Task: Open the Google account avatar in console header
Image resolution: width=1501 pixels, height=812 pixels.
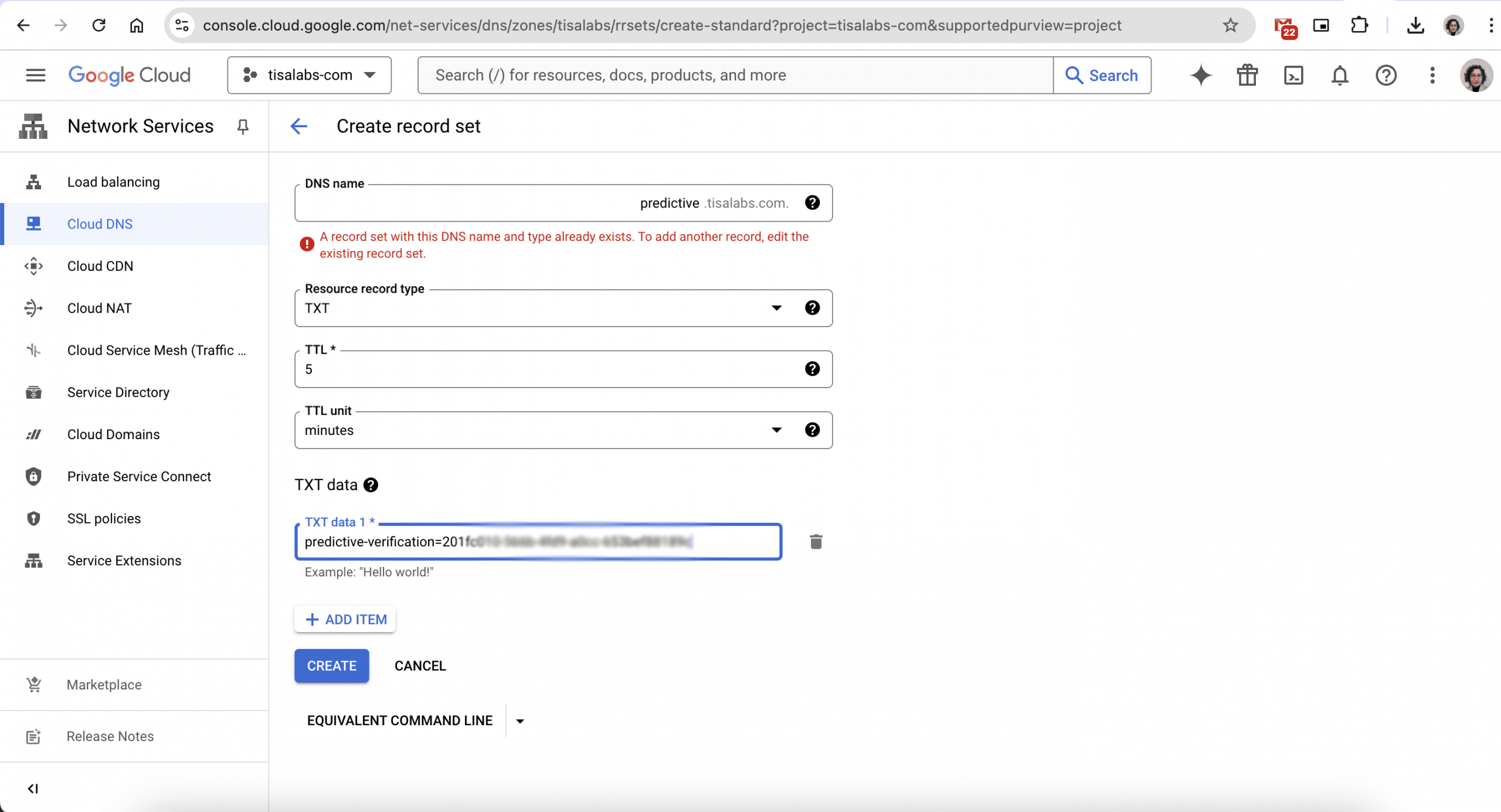Action: [1476, 75]
